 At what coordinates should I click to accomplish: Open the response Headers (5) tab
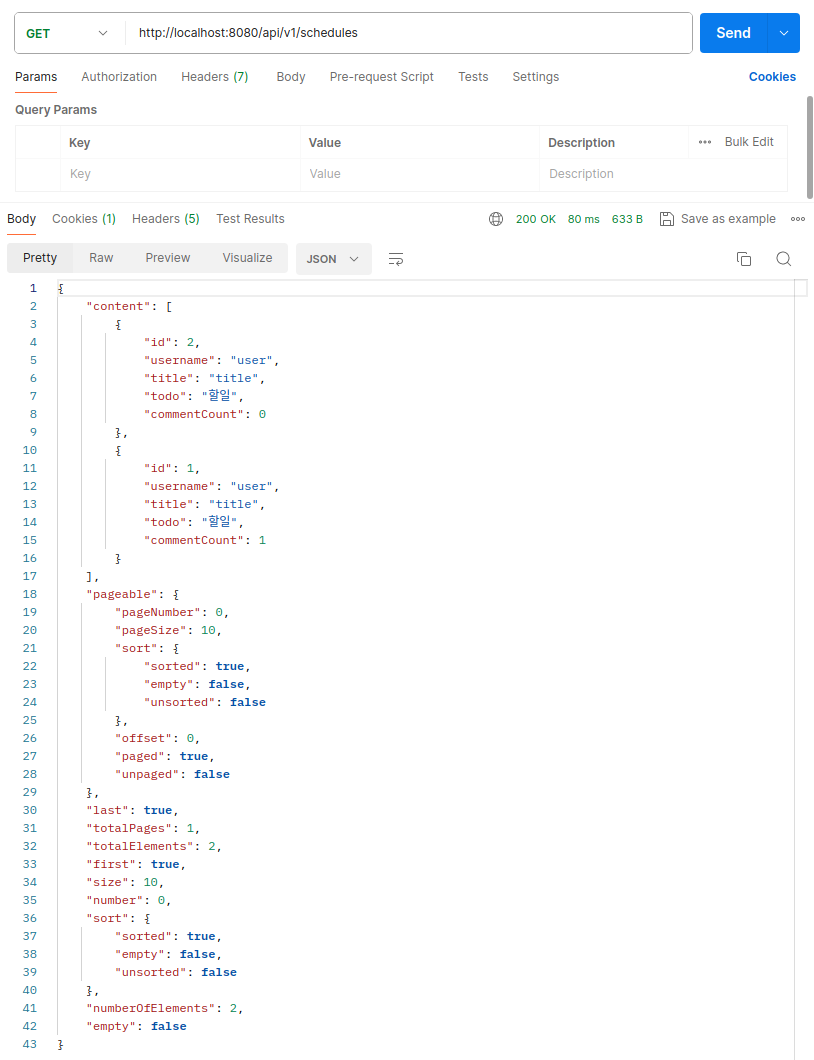coord(166,219)
